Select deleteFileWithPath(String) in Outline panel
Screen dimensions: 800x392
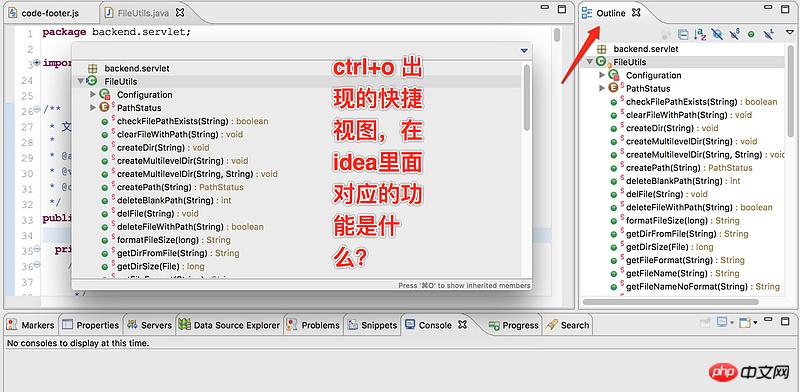[699, 207]
